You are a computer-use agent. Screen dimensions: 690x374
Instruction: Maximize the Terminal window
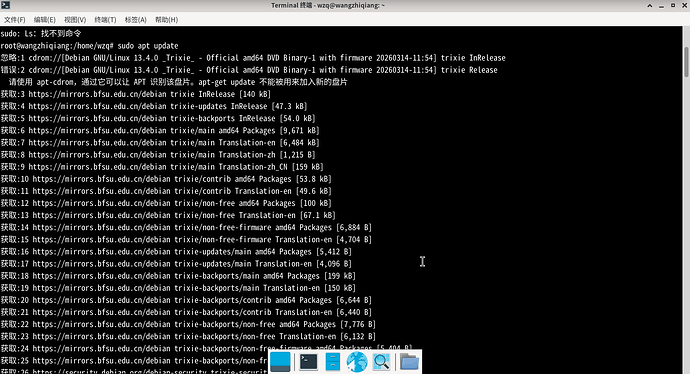click(673, 5)
